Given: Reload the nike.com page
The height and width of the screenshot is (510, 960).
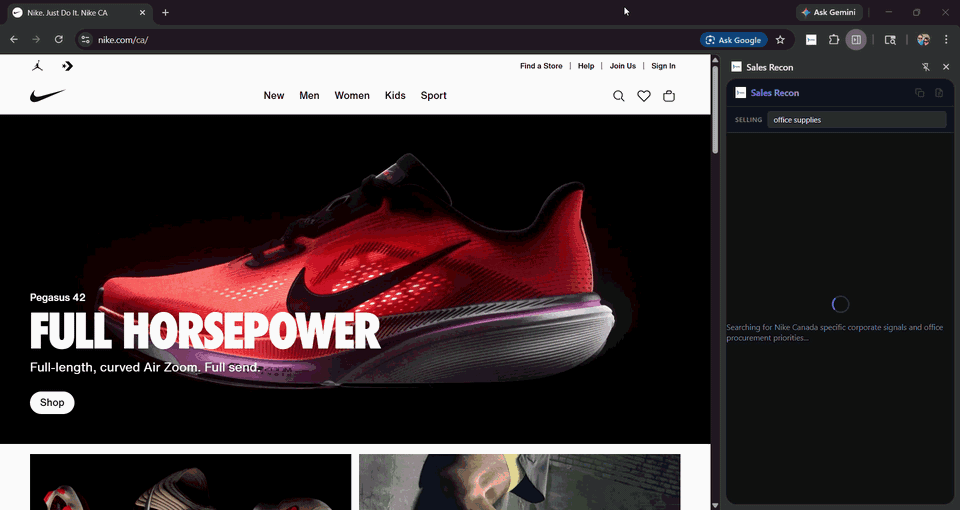Looking at the screenshot, I should pyautogui.click(x=59, y=39).
